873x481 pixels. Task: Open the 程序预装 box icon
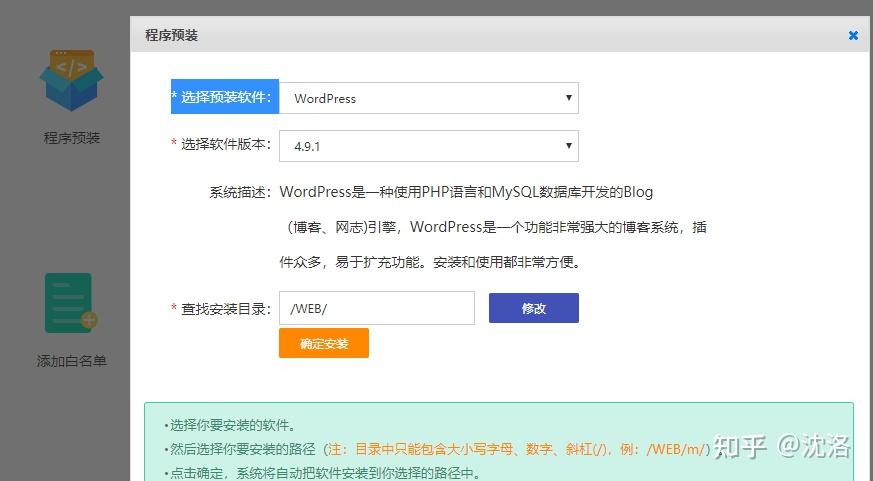pyautogui.click(x=71, y=80)
